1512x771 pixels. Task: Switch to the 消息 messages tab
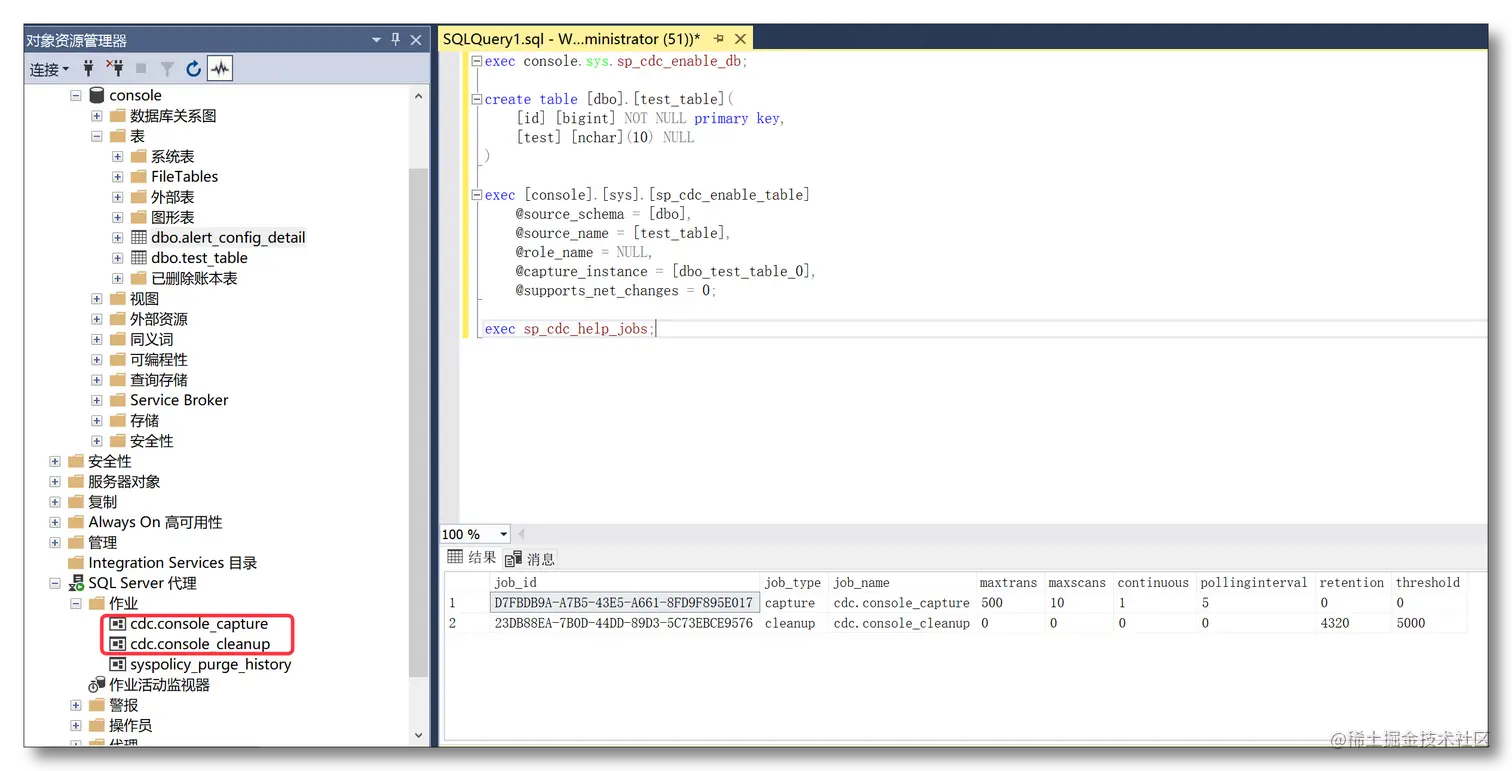coord(531,559)
